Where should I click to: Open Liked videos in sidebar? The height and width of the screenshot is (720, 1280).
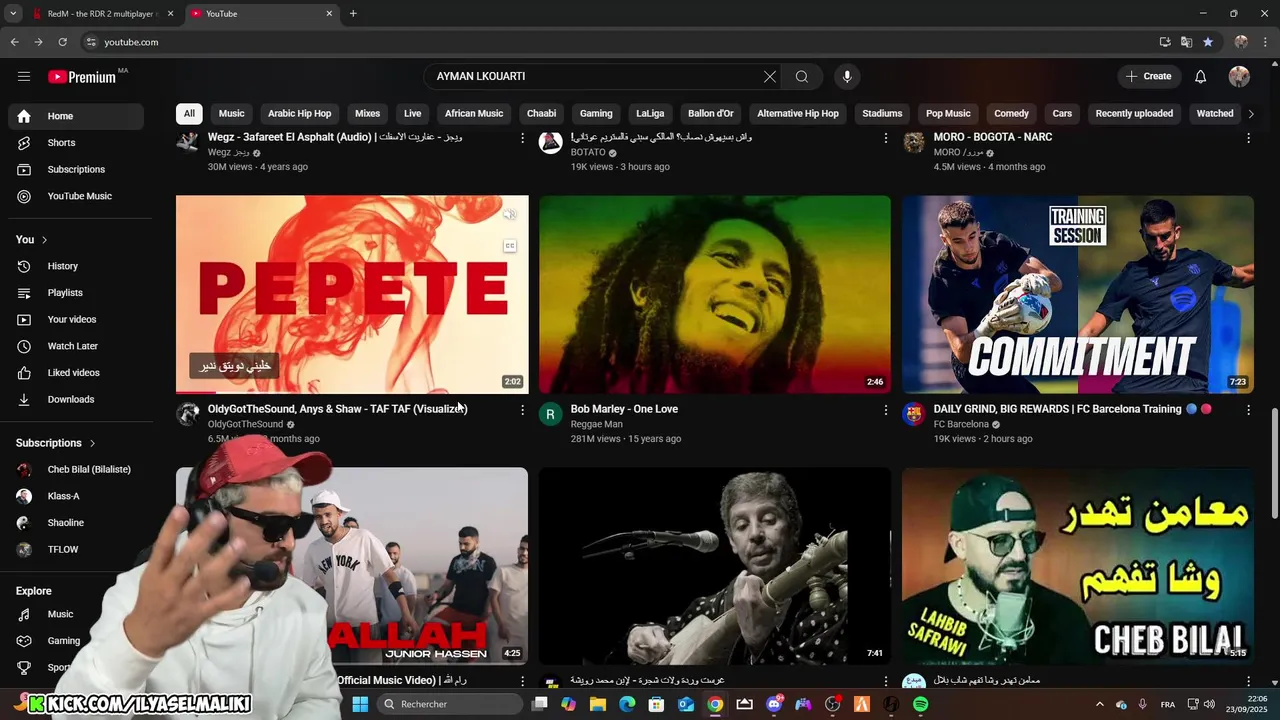point(76,373)
